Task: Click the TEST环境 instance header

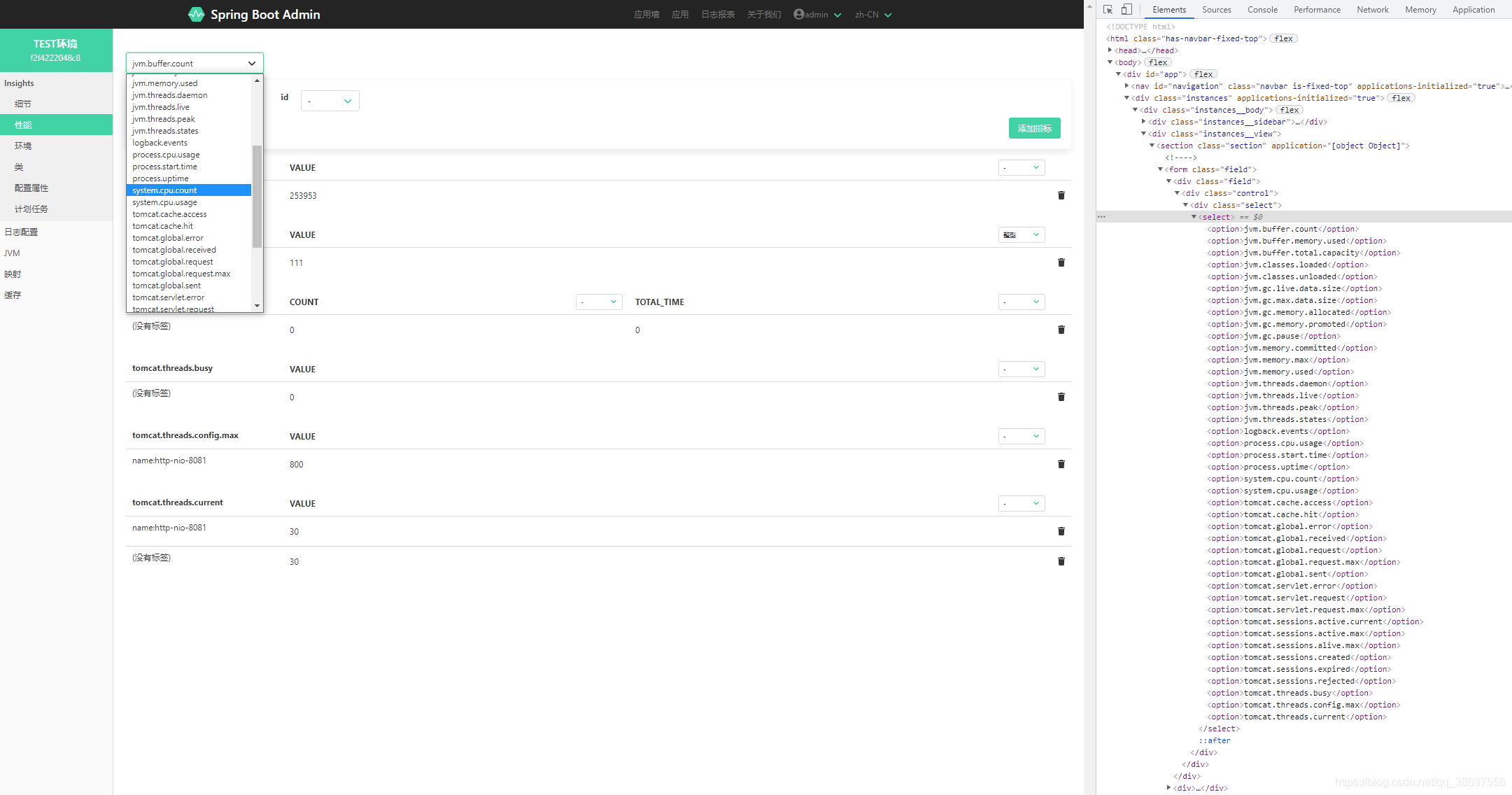Action: (x=56, y=50)
